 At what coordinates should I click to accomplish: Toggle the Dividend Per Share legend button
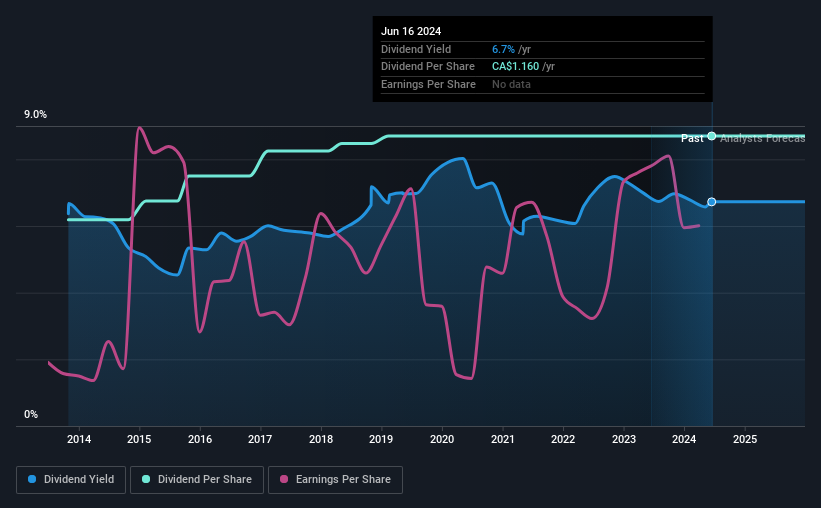pos(197,480)
